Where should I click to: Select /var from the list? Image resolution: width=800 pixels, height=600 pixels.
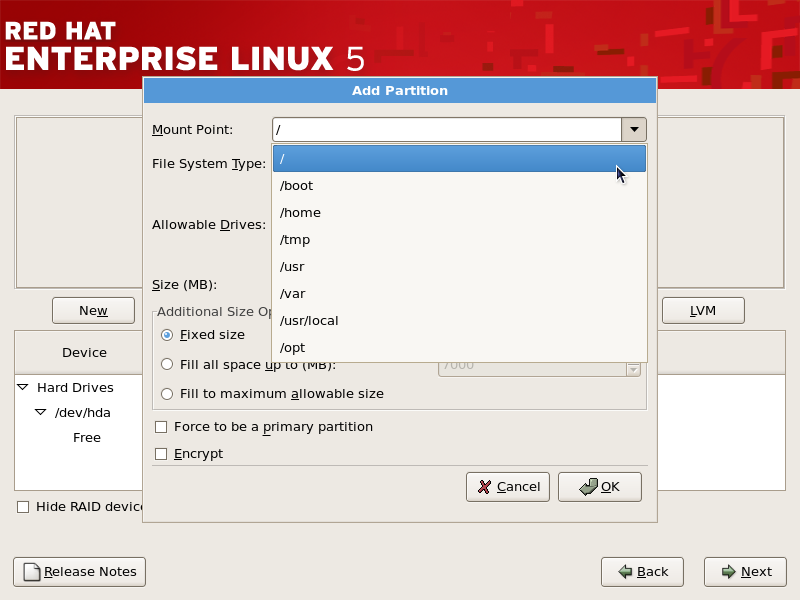pos(459,294)
